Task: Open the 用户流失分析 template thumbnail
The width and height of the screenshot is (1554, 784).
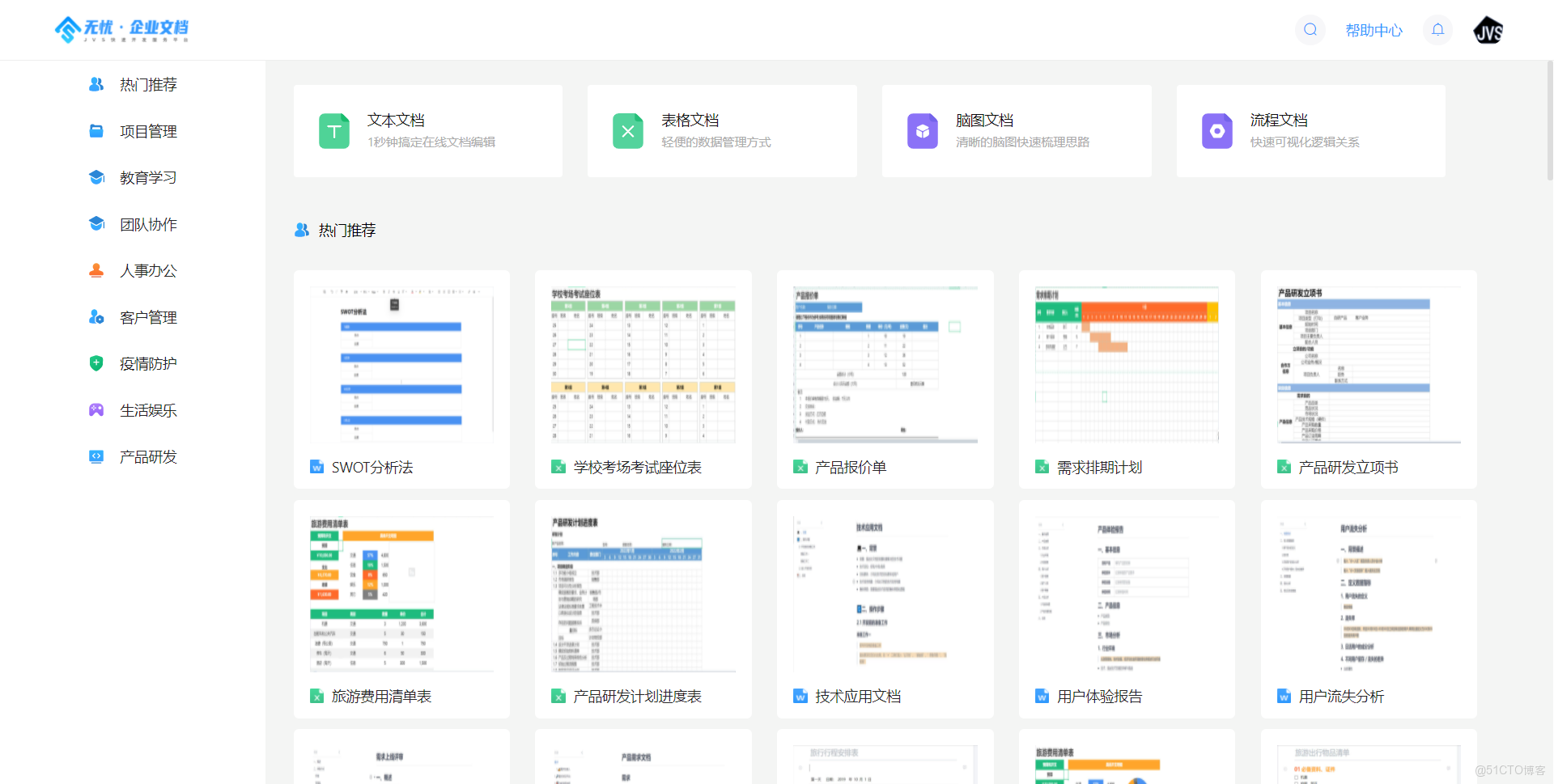Action: (x=1369, y=594)
